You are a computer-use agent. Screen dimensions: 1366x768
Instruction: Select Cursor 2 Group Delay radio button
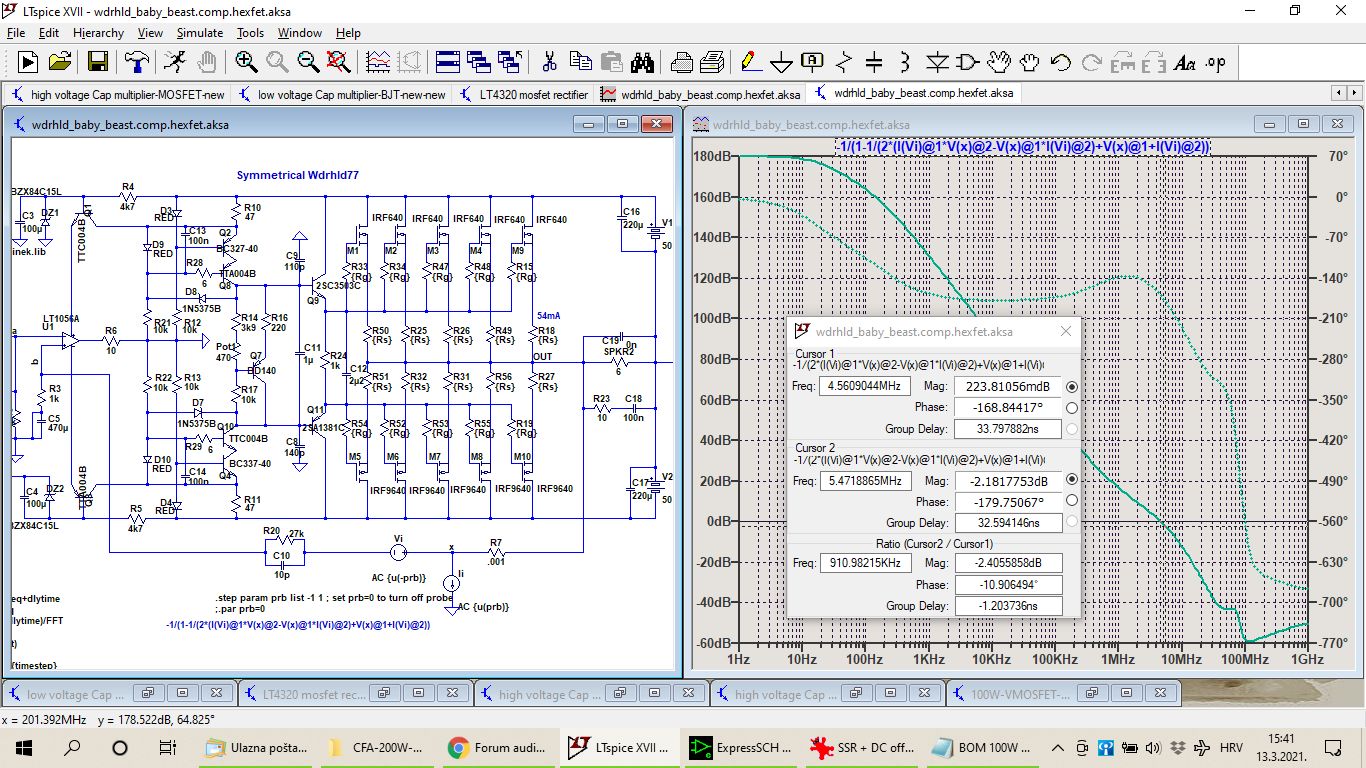pos(1072,522)
